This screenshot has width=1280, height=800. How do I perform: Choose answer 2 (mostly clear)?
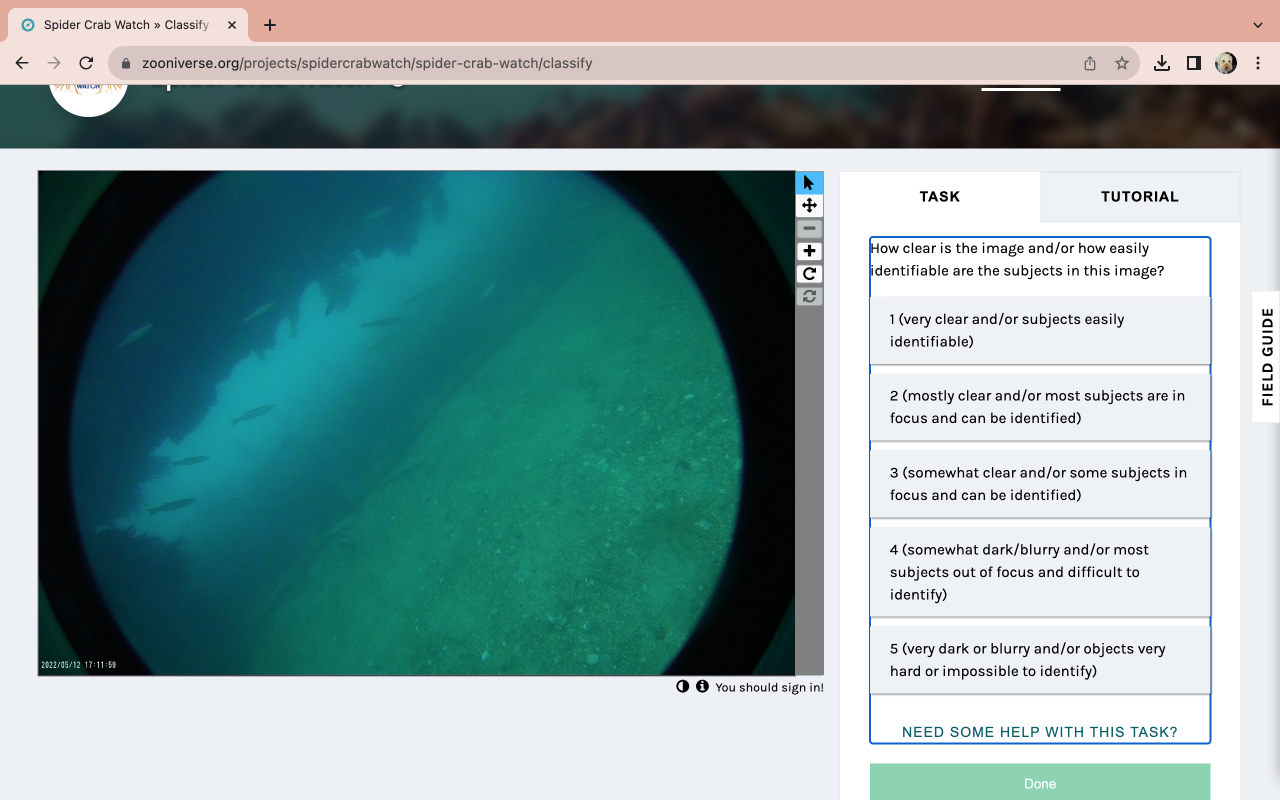coord(1040,407)
